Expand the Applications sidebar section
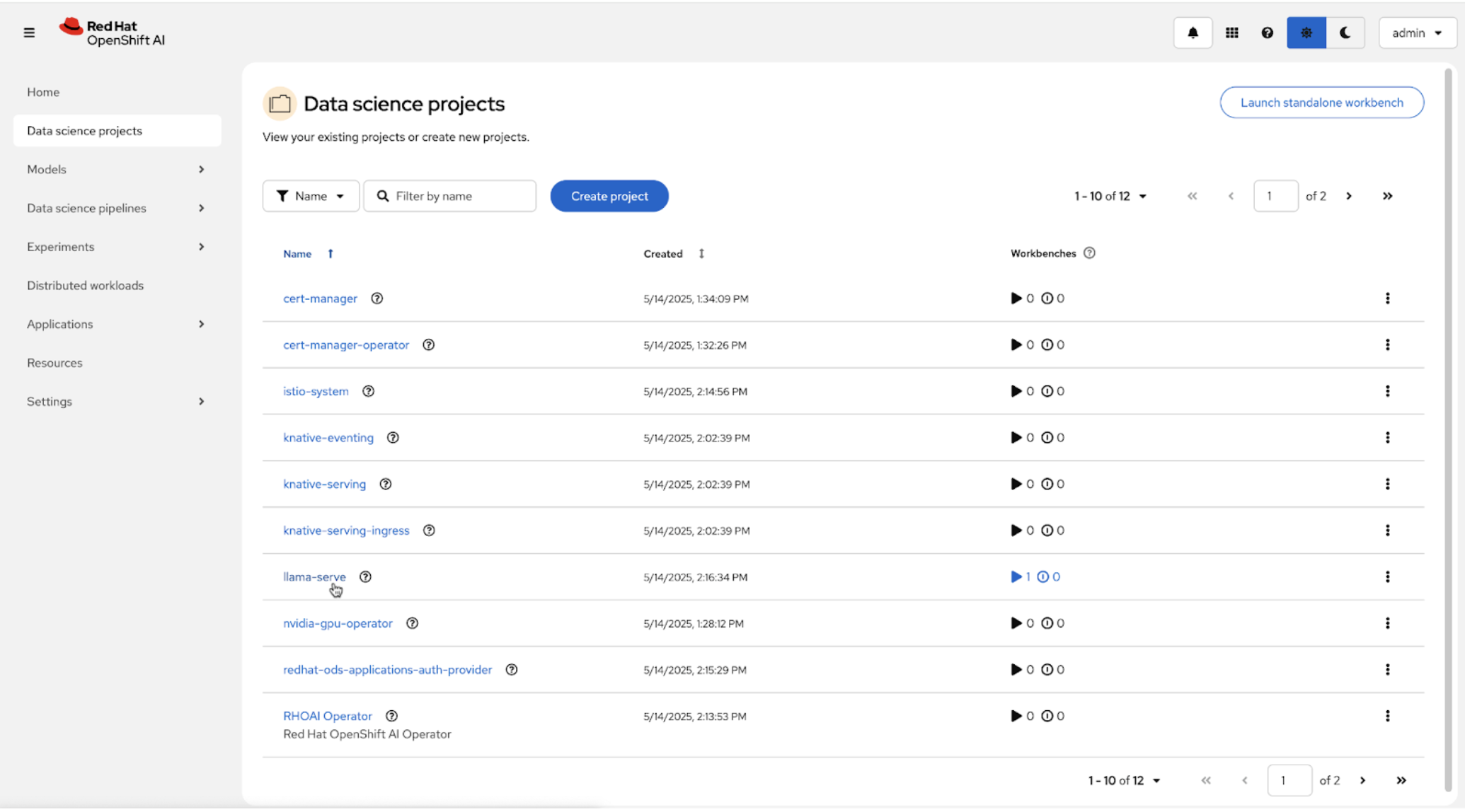 click(117, 324)
